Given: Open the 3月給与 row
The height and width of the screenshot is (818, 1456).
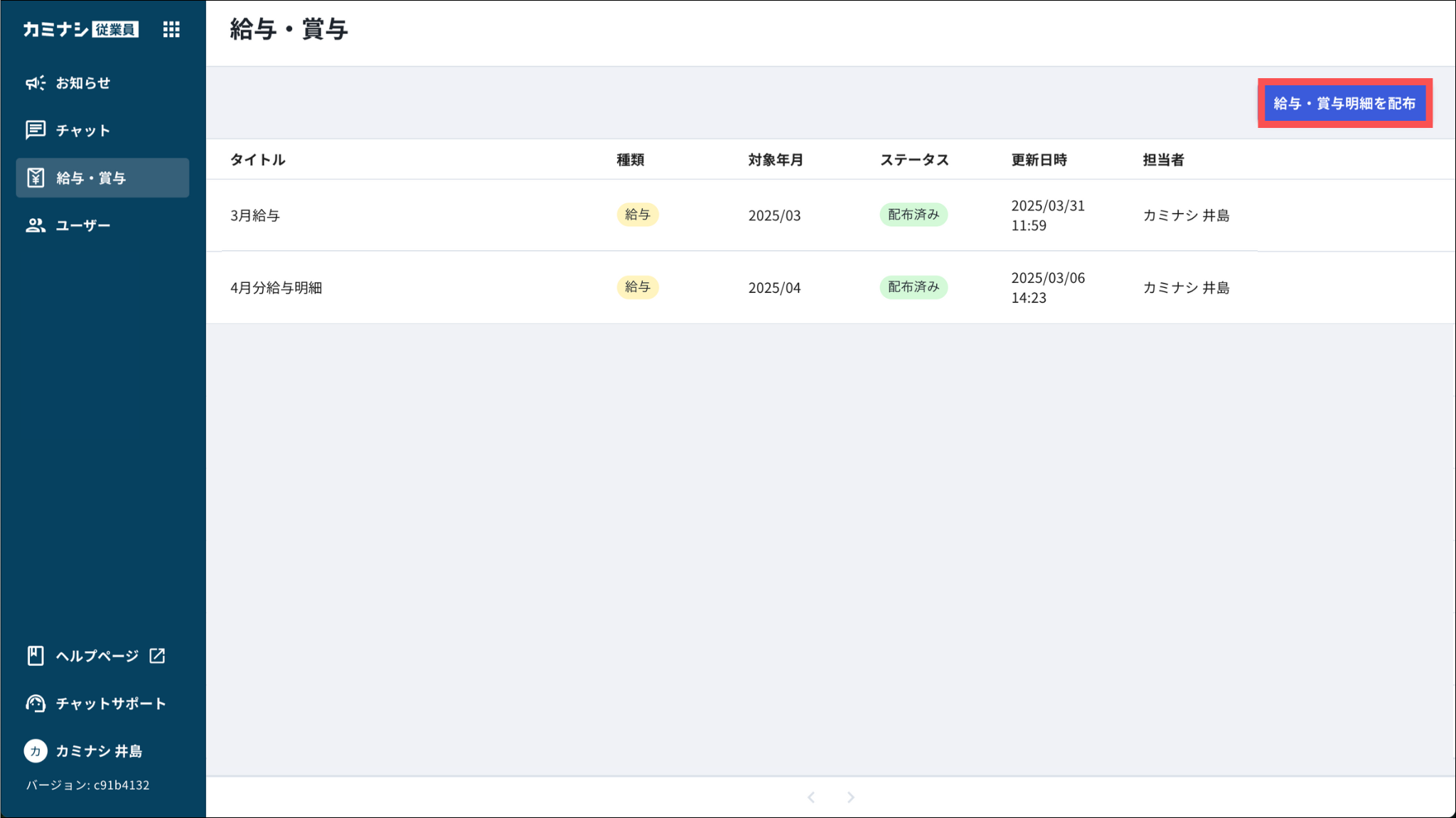Looking at the screenshot, I should [x=255, y=215].
